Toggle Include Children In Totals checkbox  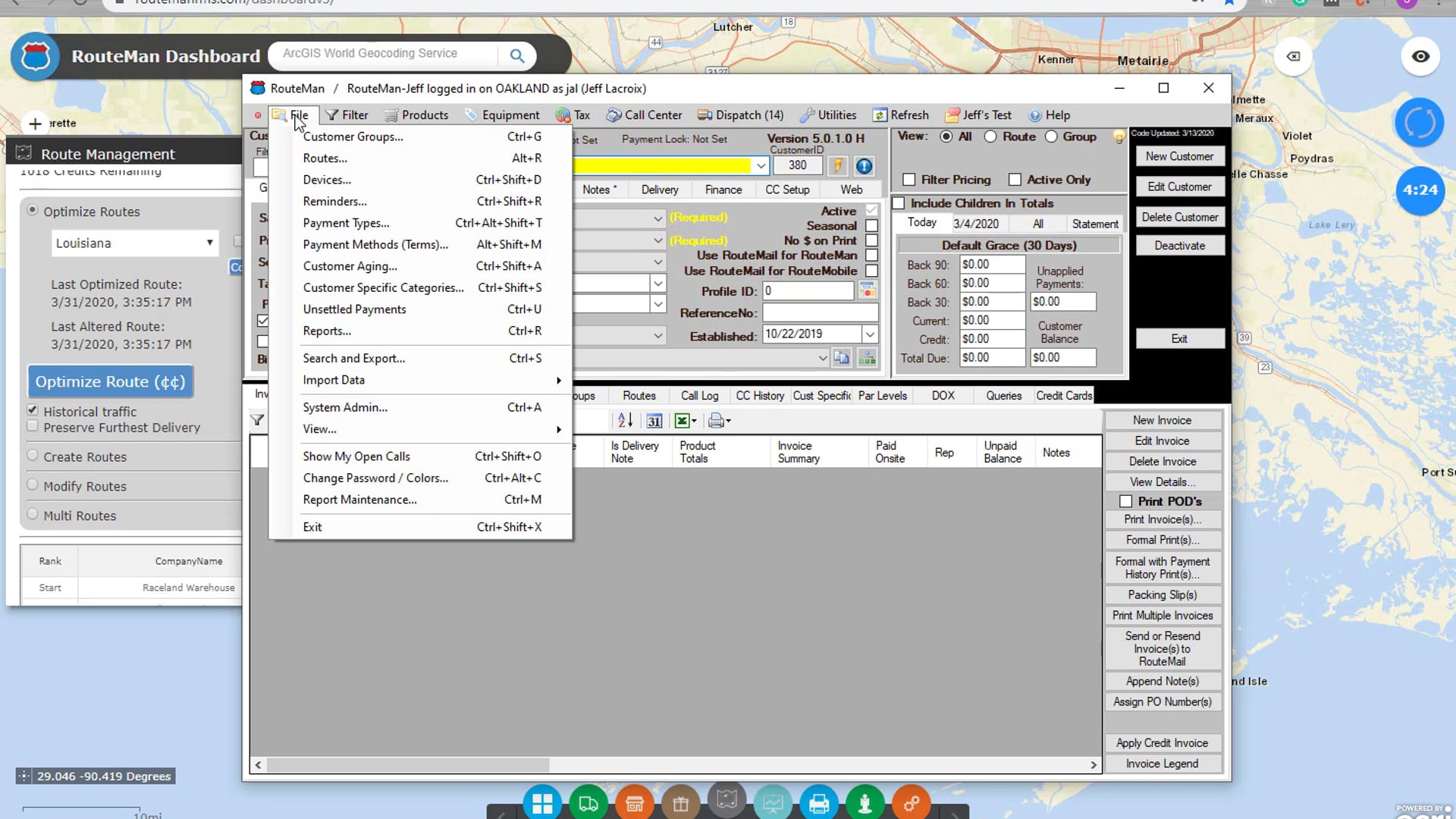[x=899, y=203]
